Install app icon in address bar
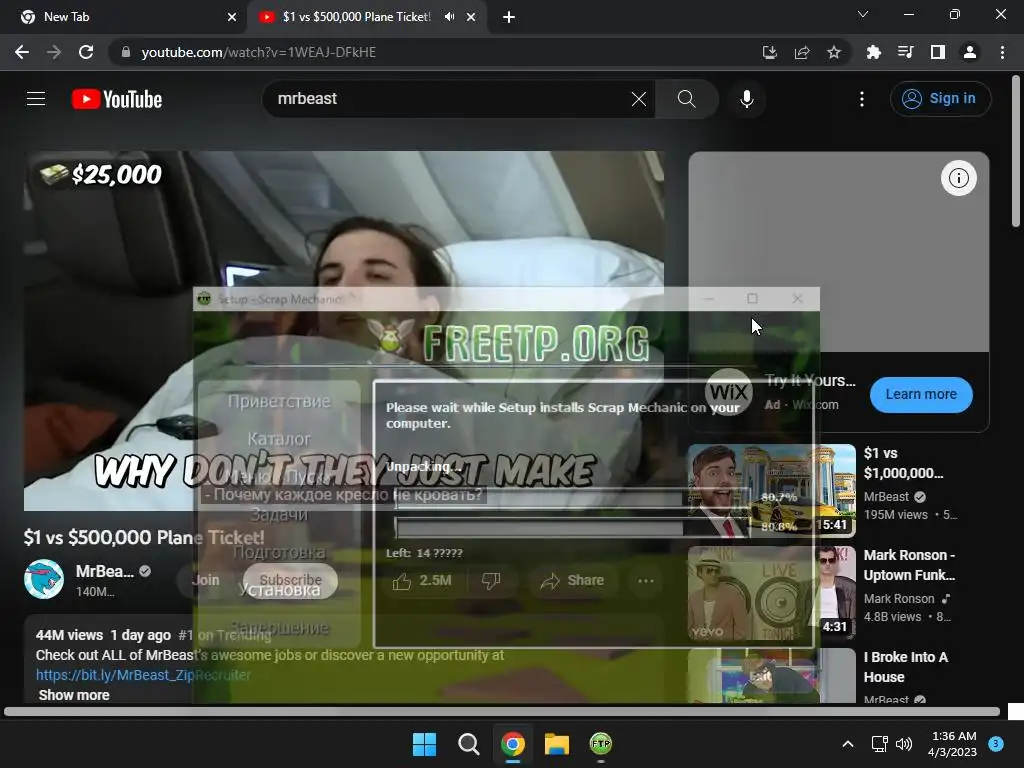The height and width of the screenshot is (768, 1024). 770,52
